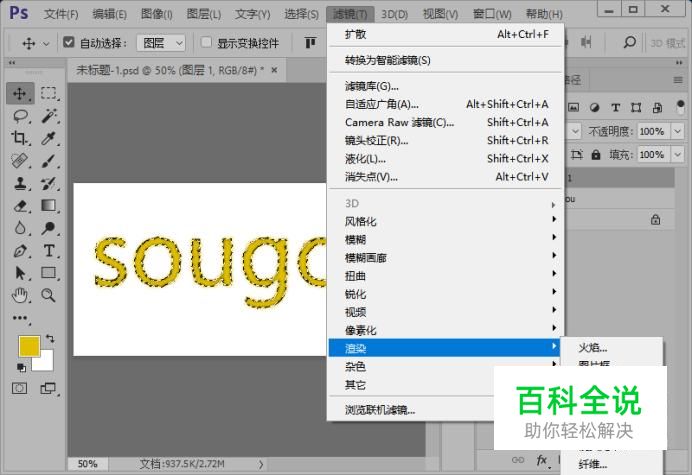Select the Brush tool
The image size is (692, 475).
[49, 161]
